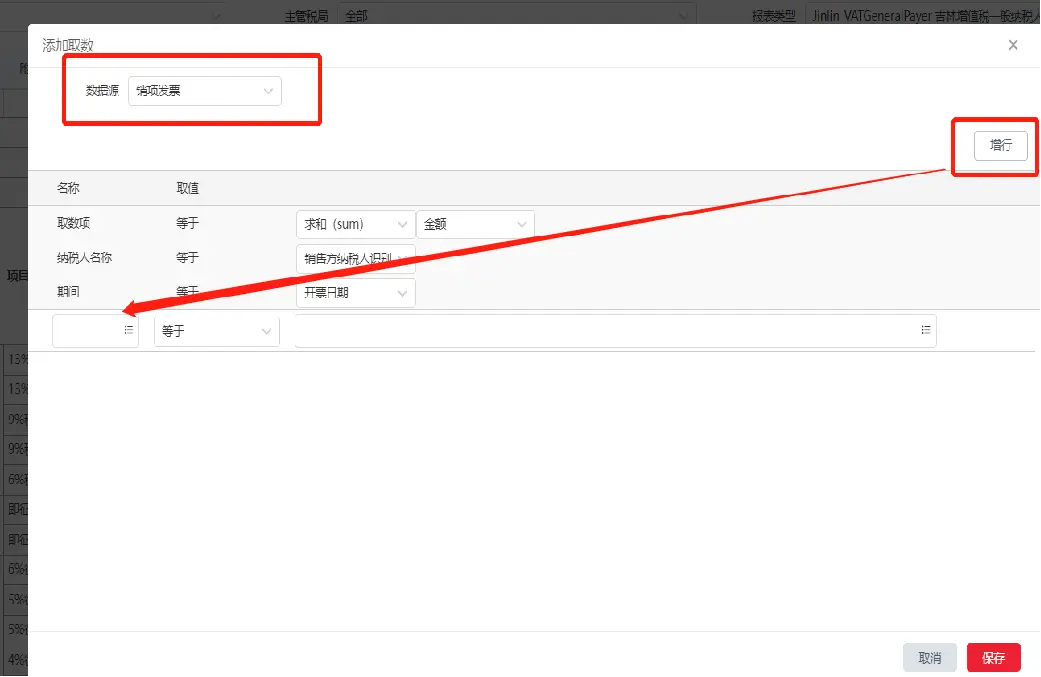Select the 纳税人名称 row label

point(84,257)
